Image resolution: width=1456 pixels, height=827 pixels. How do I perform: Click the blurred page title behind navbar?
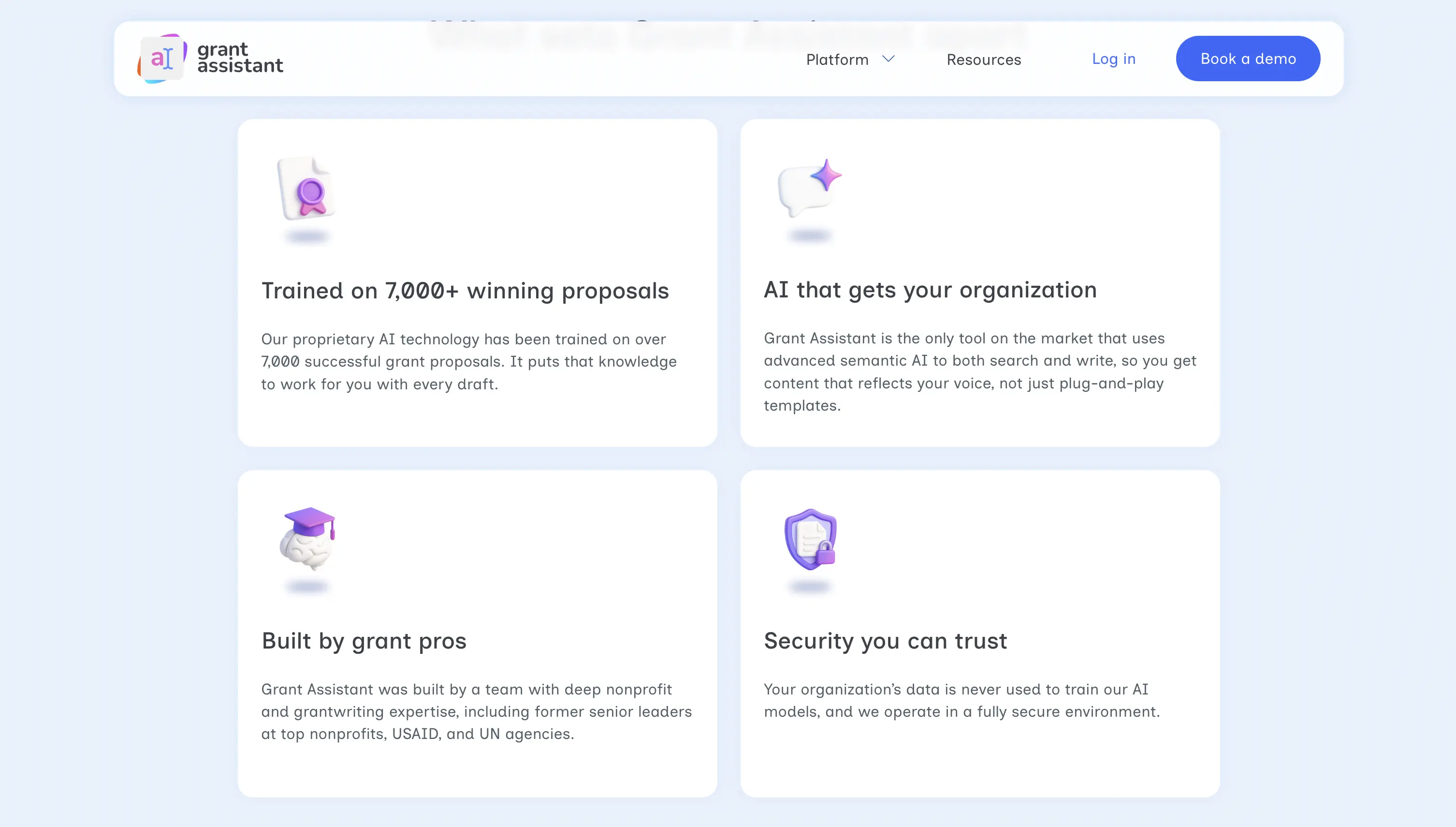pos(727,34)
